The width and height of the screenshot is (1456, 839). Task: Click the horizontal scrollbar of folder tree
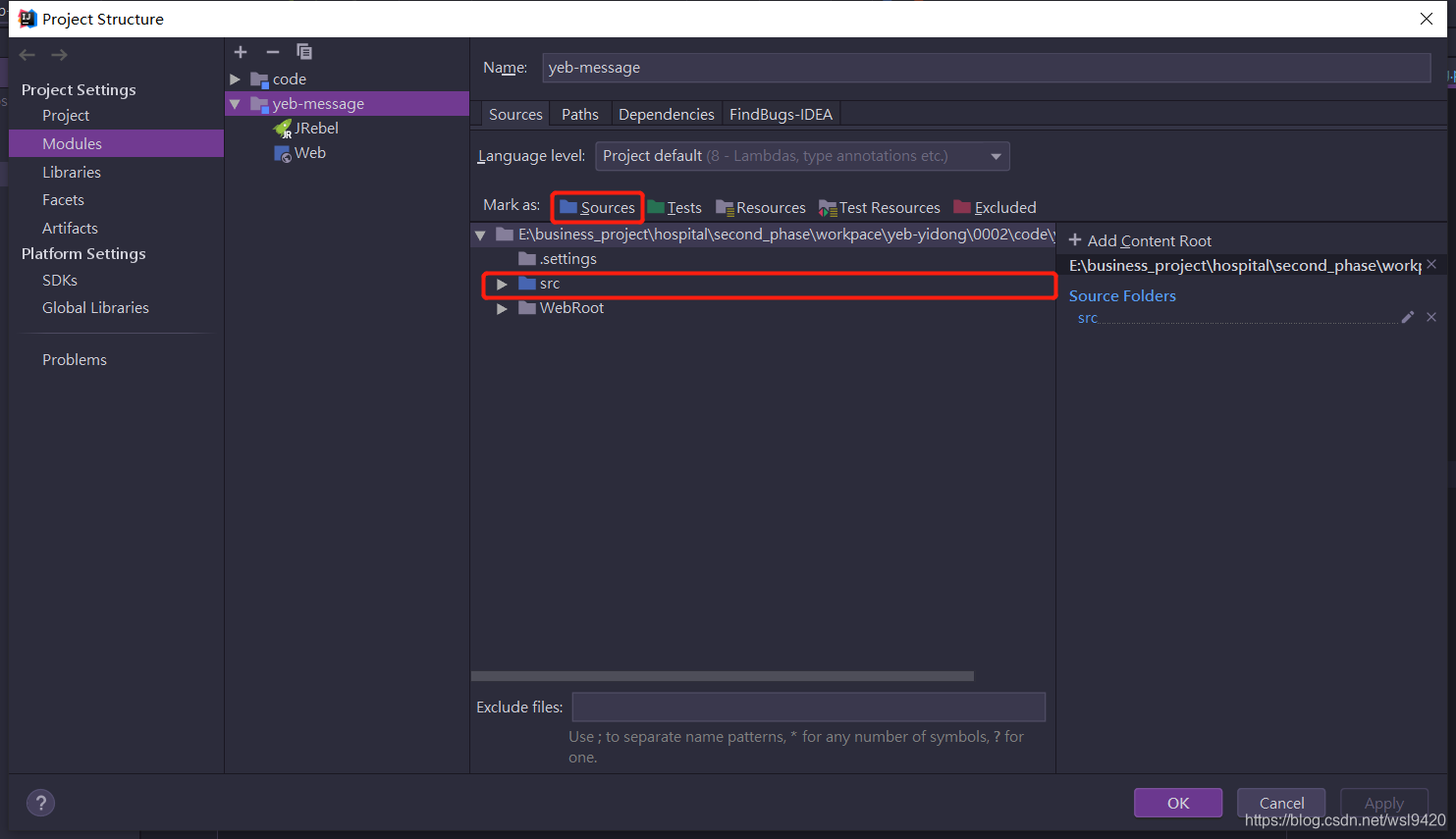723,676
